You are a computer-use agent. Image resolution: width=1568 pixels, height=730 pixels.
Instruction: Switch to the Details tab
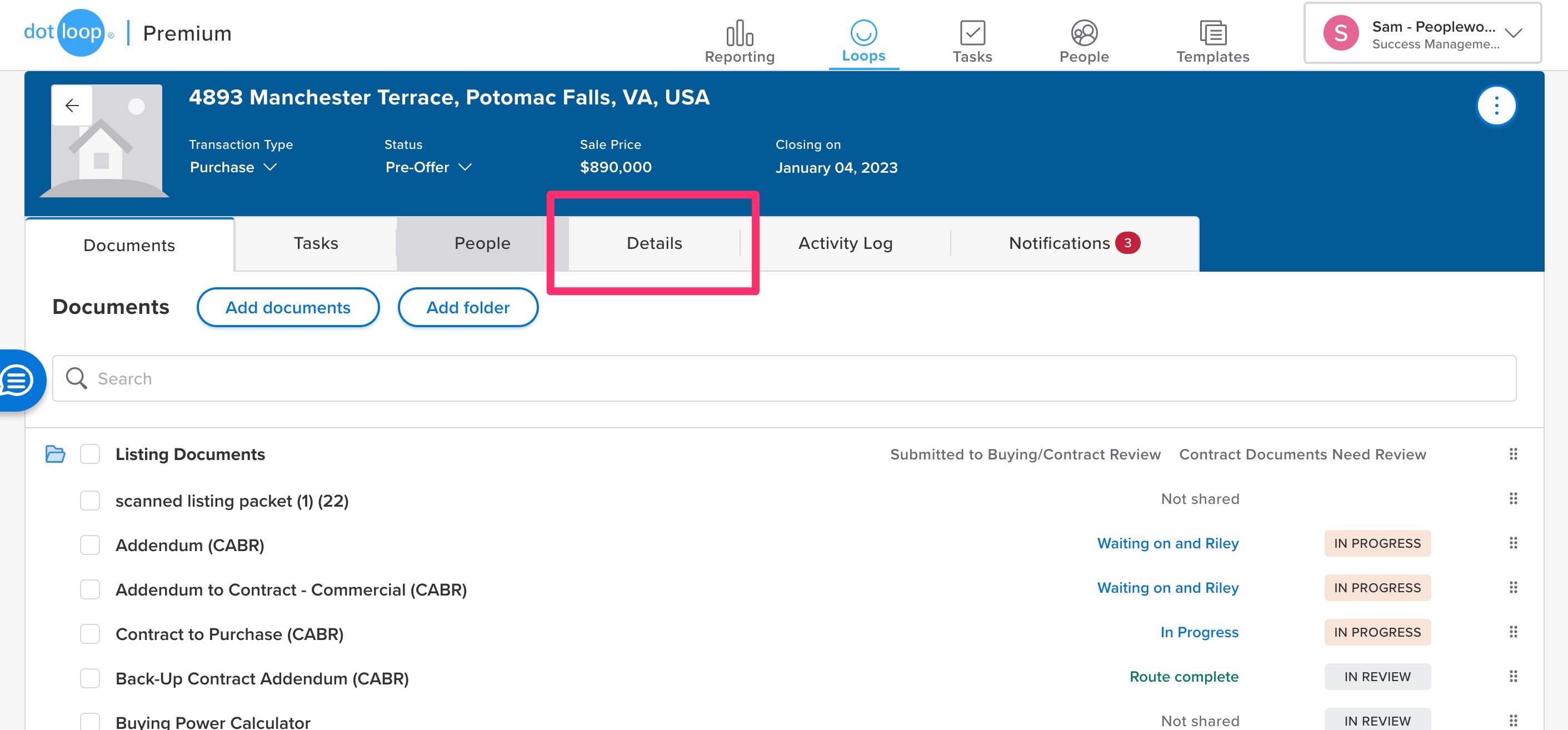655,243
